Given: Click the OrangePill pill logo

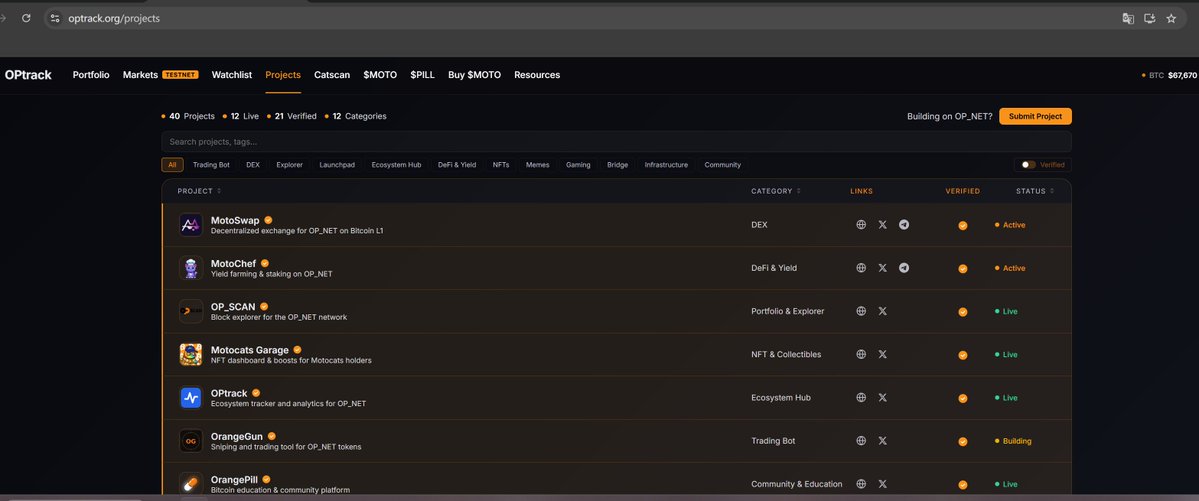Looking at the screenshot, I should coord(190,483).
